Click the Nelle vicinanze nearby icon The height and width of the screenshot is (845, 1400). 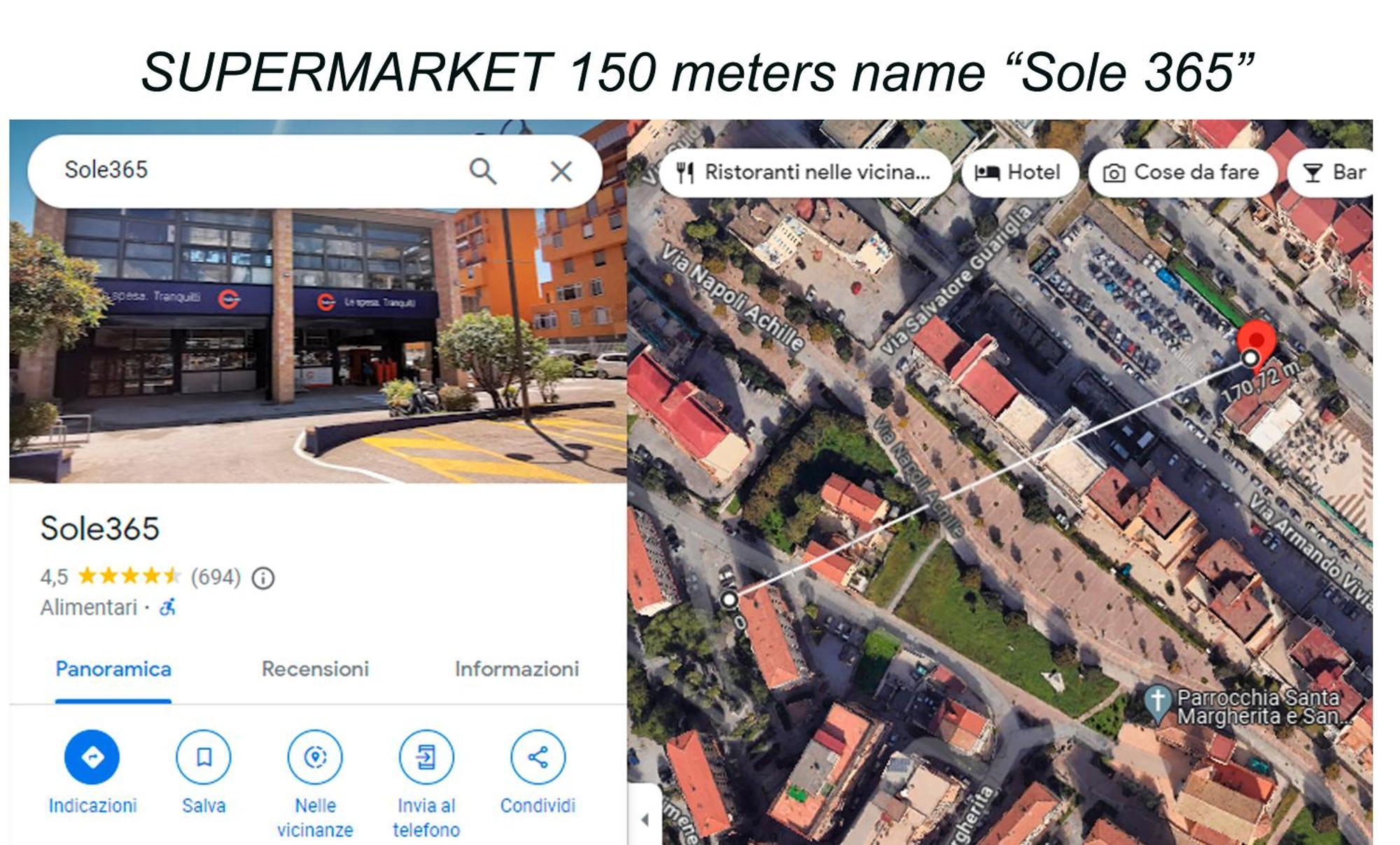315,757
